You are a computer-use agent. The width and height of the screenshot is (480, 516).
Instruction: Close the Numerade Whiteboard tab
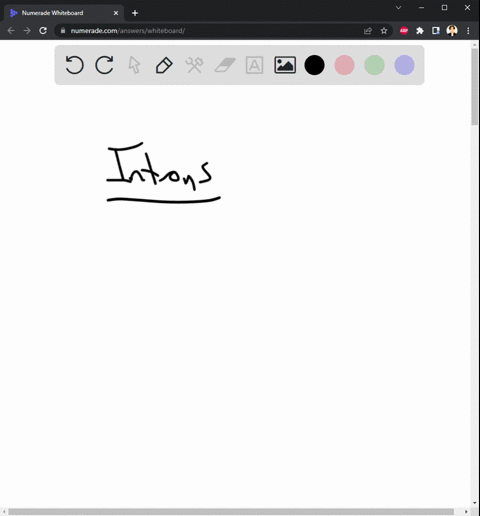coord(116,13)
